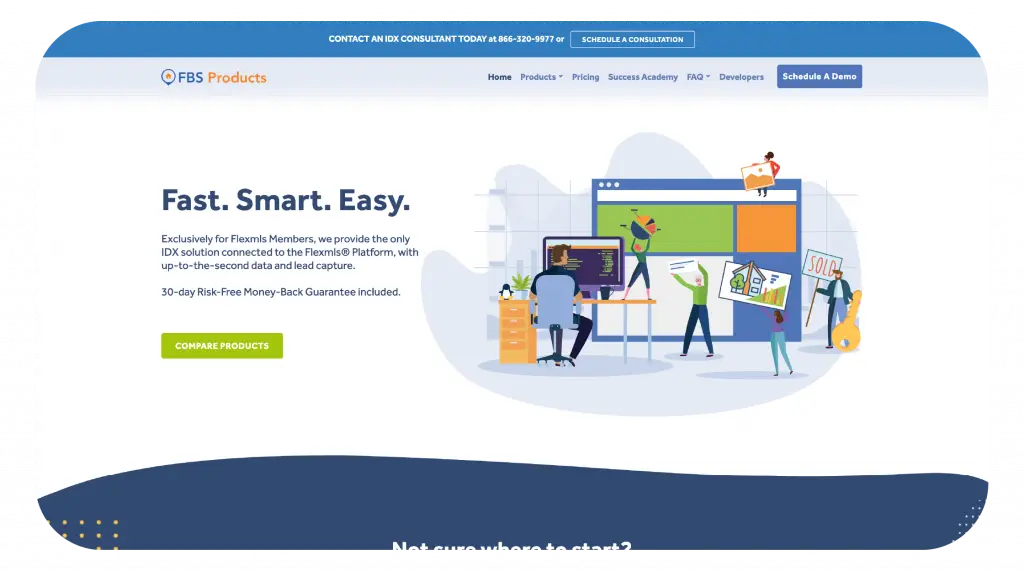Expand the Products dropdown menu

541,77
